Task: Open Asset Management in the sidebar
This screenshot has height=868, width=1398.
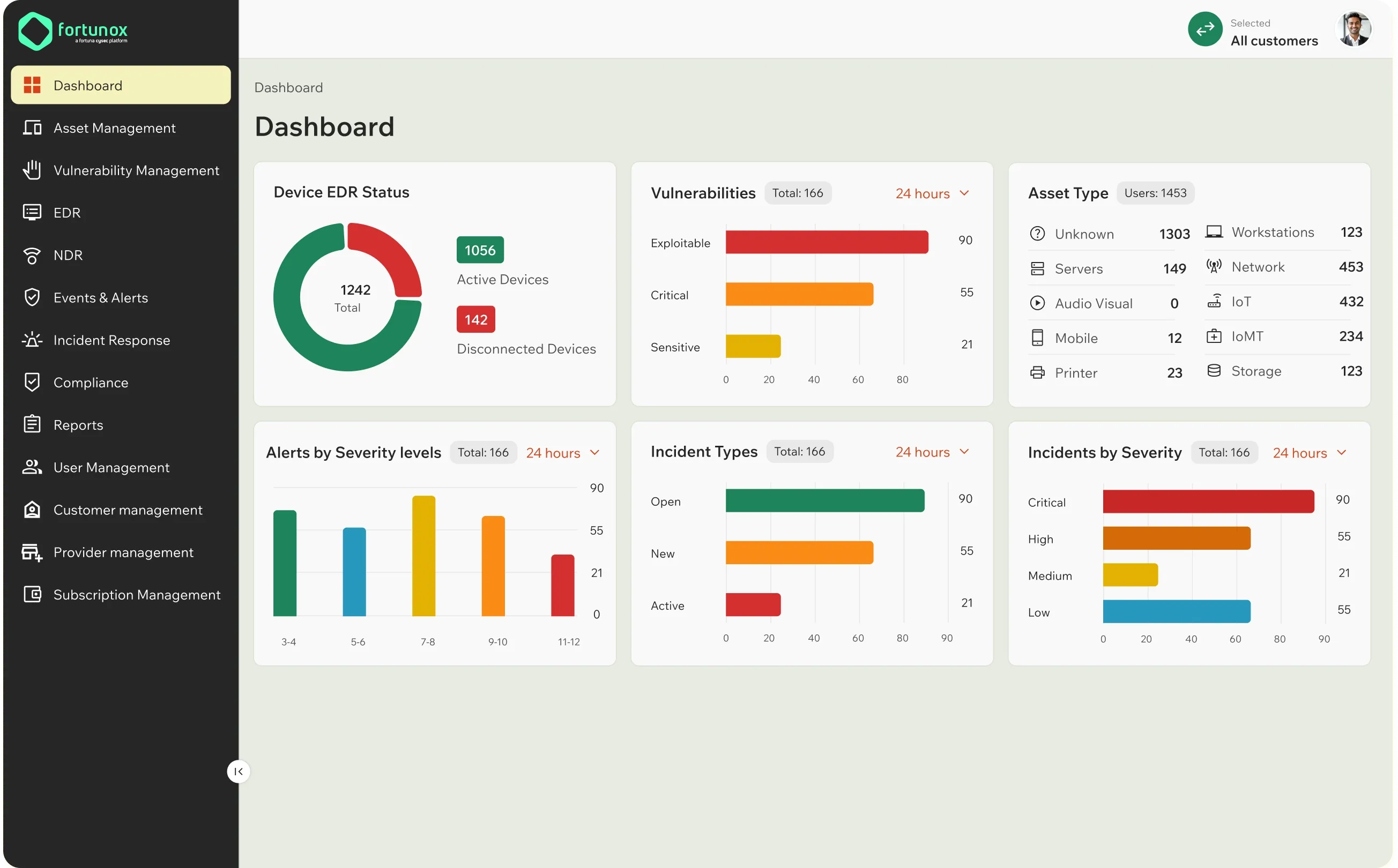Action: (x=121, y=128)
